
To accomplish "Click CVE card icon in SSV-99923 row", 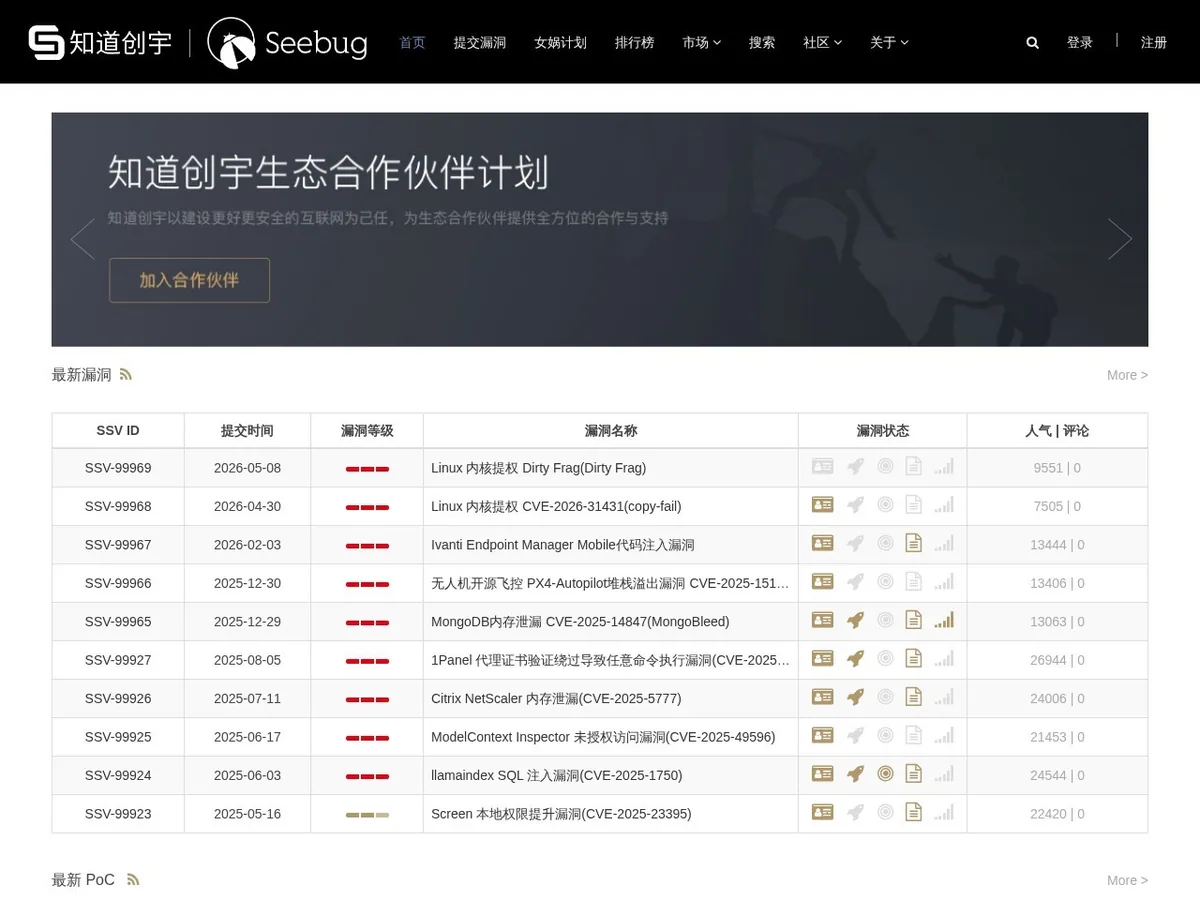I will pyautogui.click(x=823, y=813).
